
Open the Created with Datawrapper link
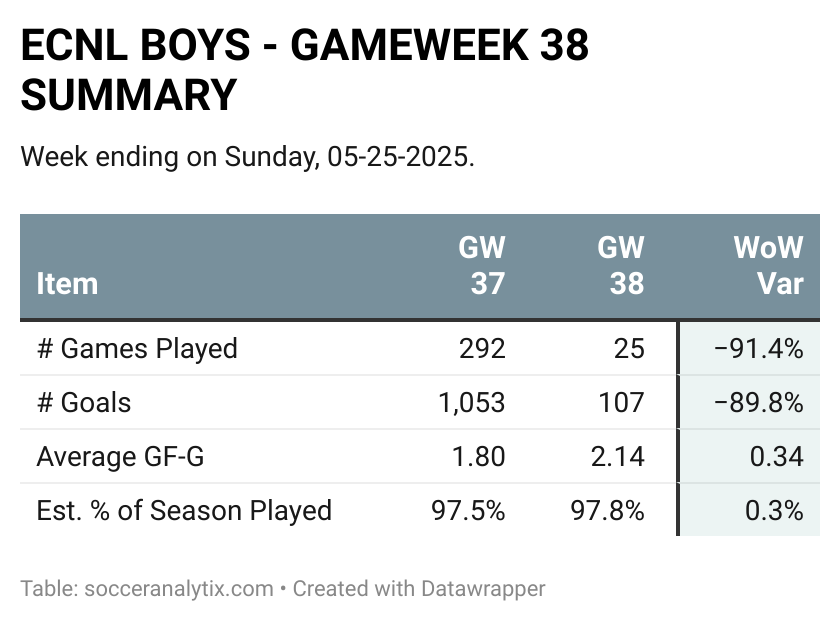[x=419, y=589]
